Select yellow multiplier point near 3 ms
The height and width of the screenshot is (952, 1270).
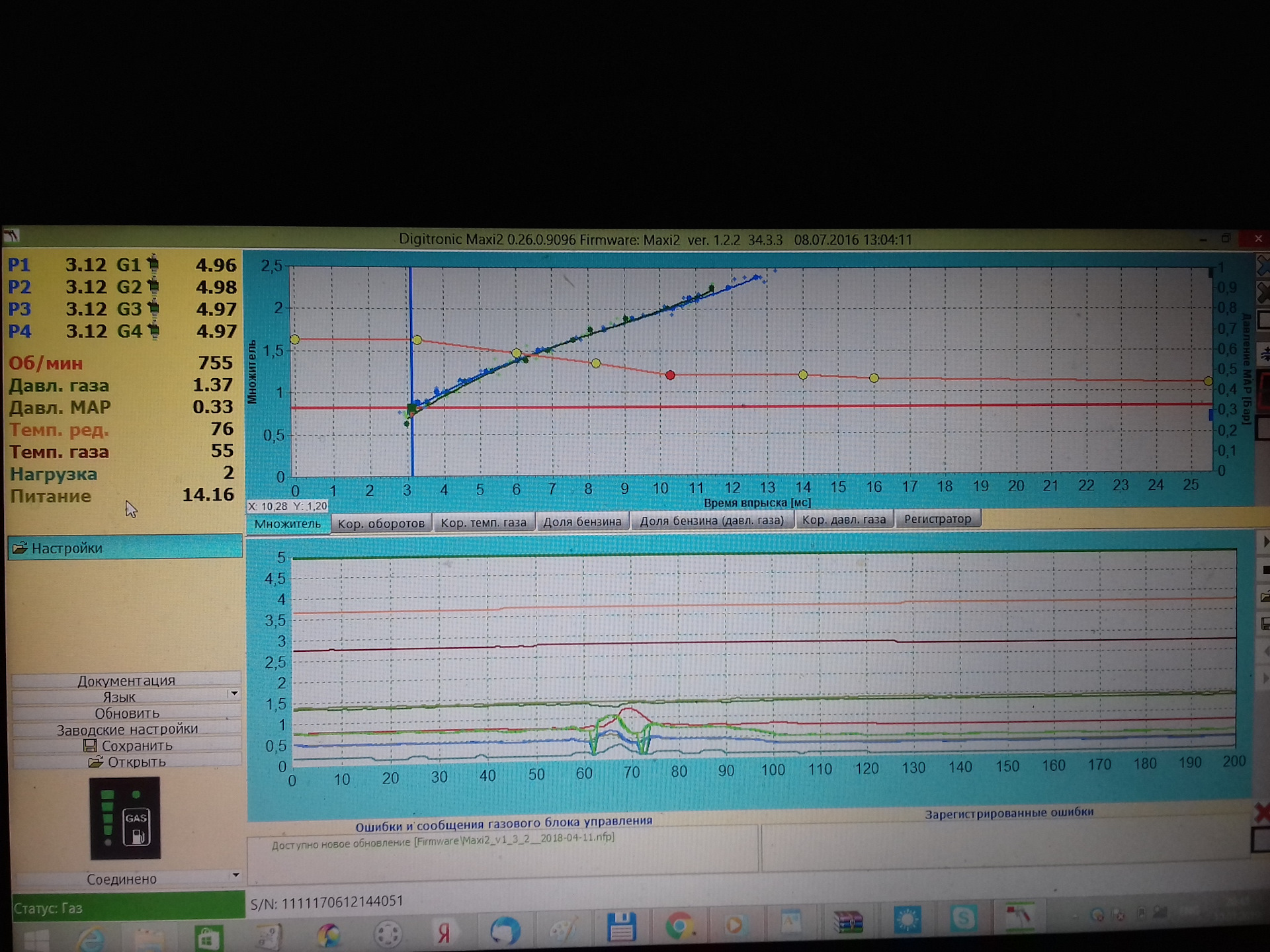(417, 340)
